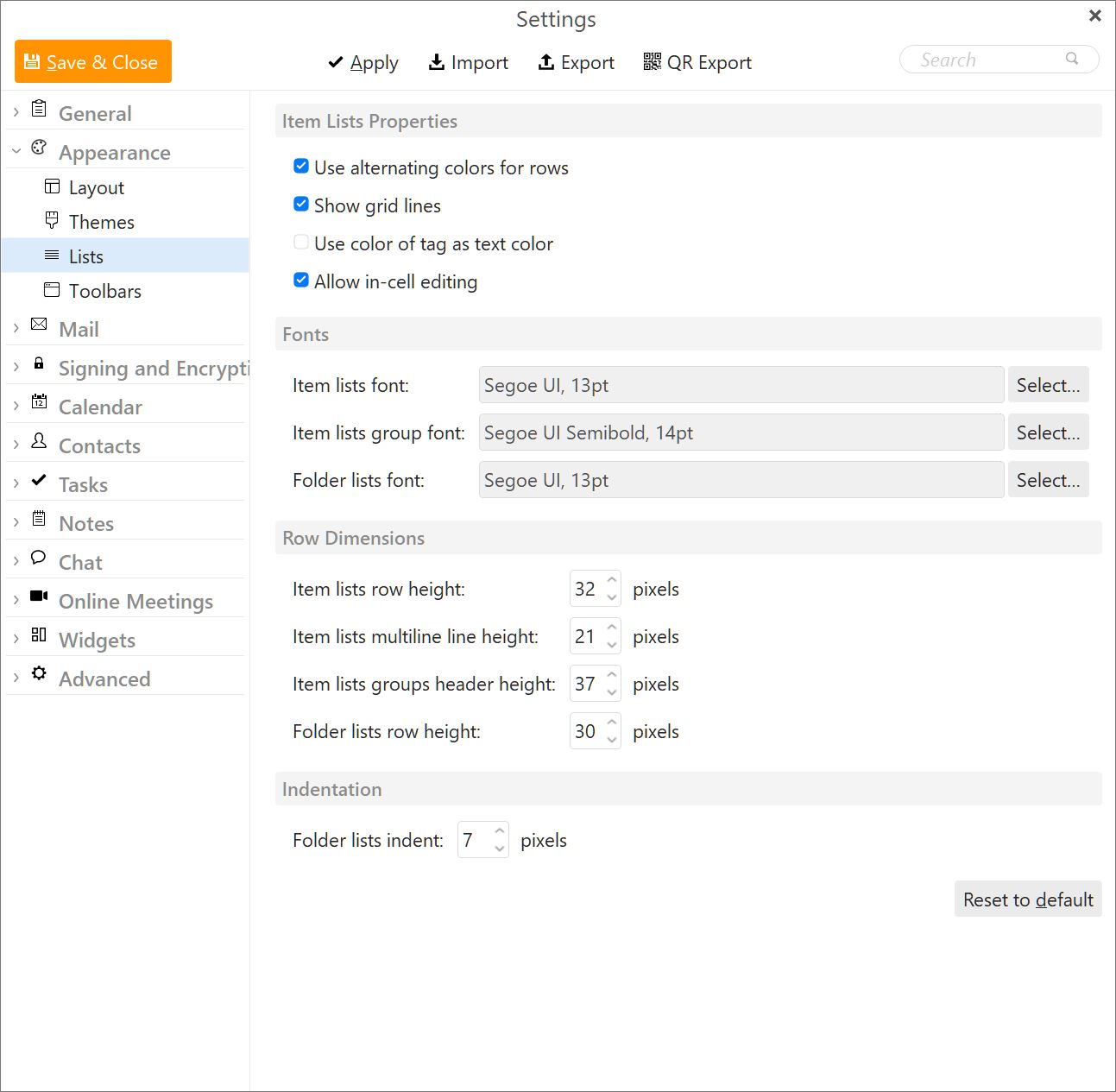Decrease Folder lists indent value

pos(500,849)
